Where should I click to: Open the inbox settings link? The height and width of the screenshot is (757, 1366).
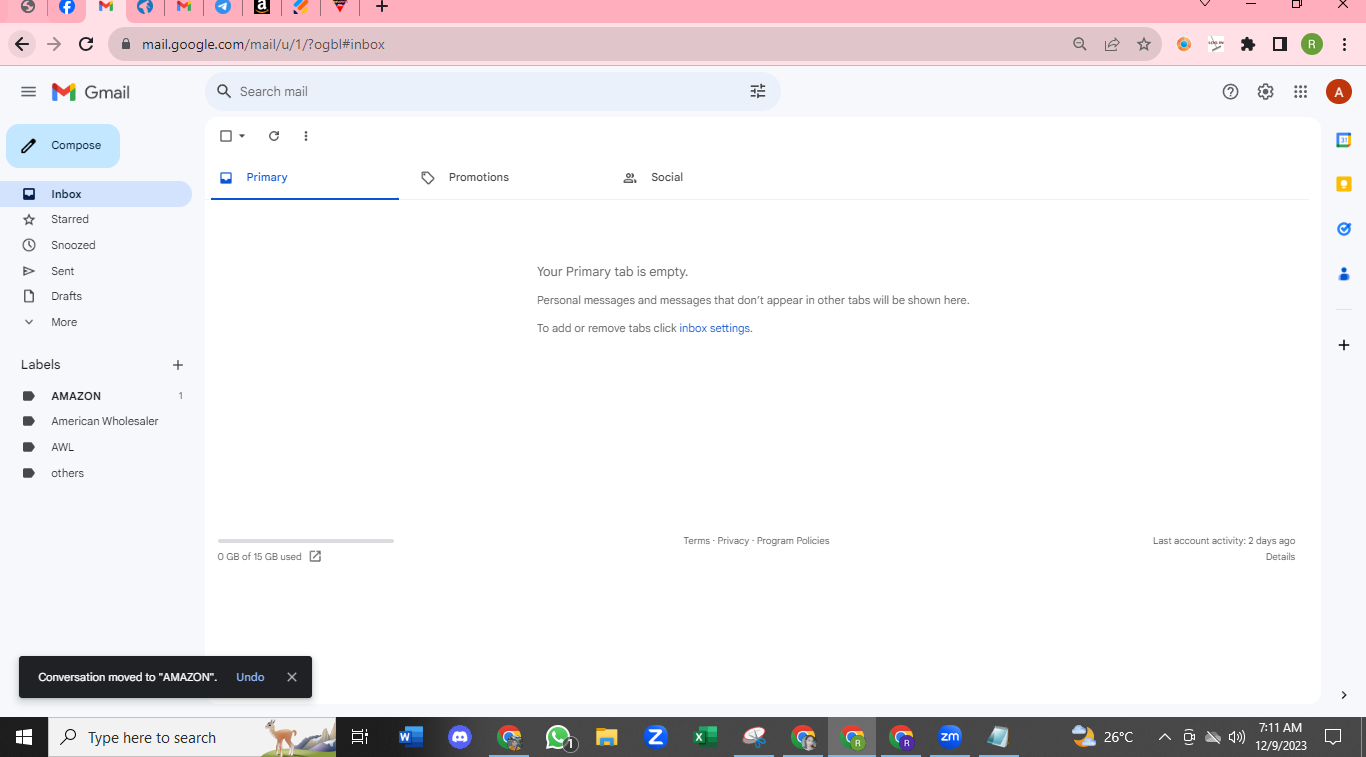pyautogui.click(x=714, y=328)
